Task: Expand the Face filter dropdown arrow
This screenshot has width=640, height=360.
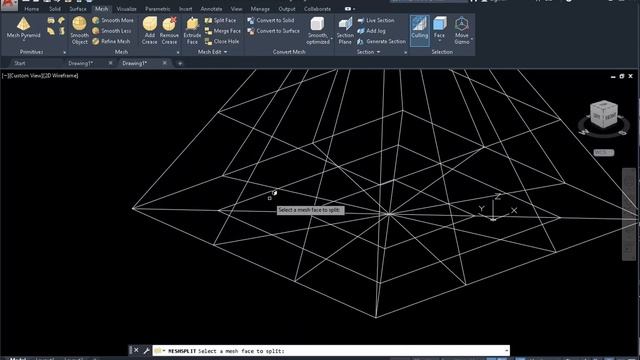Action: [439, 40]
